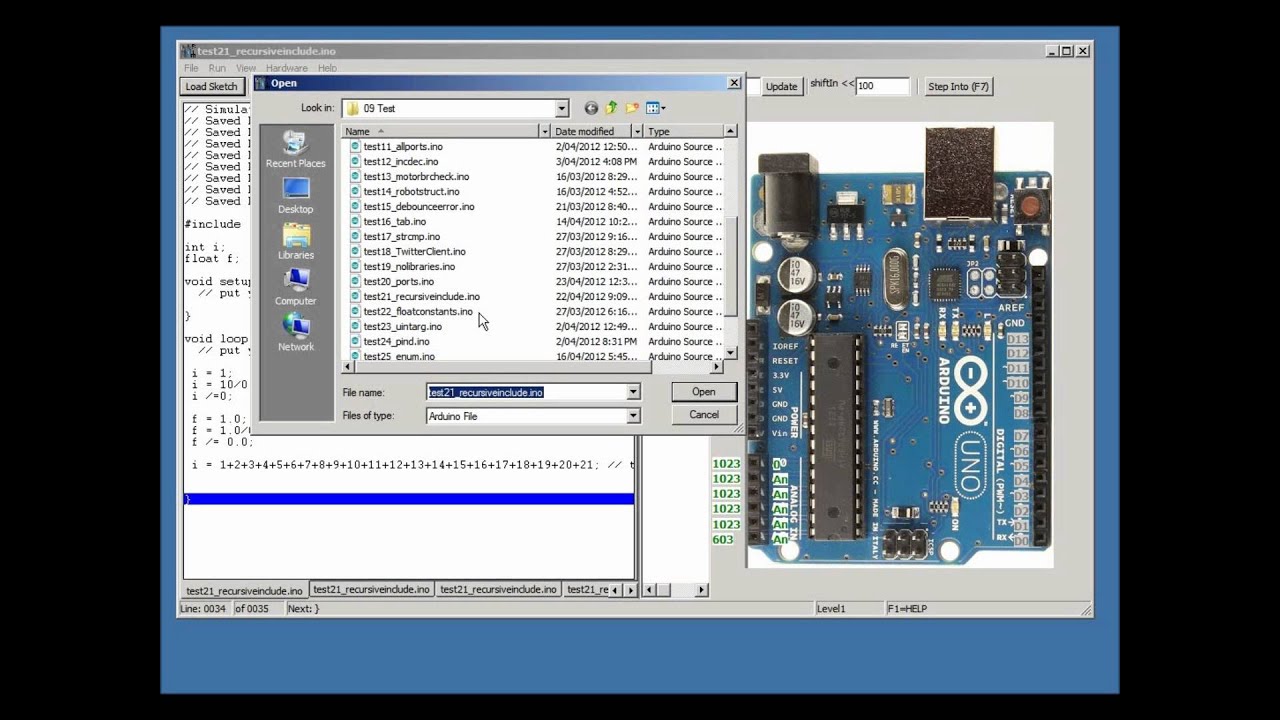Cancel the Open dialog

(704, 414)
